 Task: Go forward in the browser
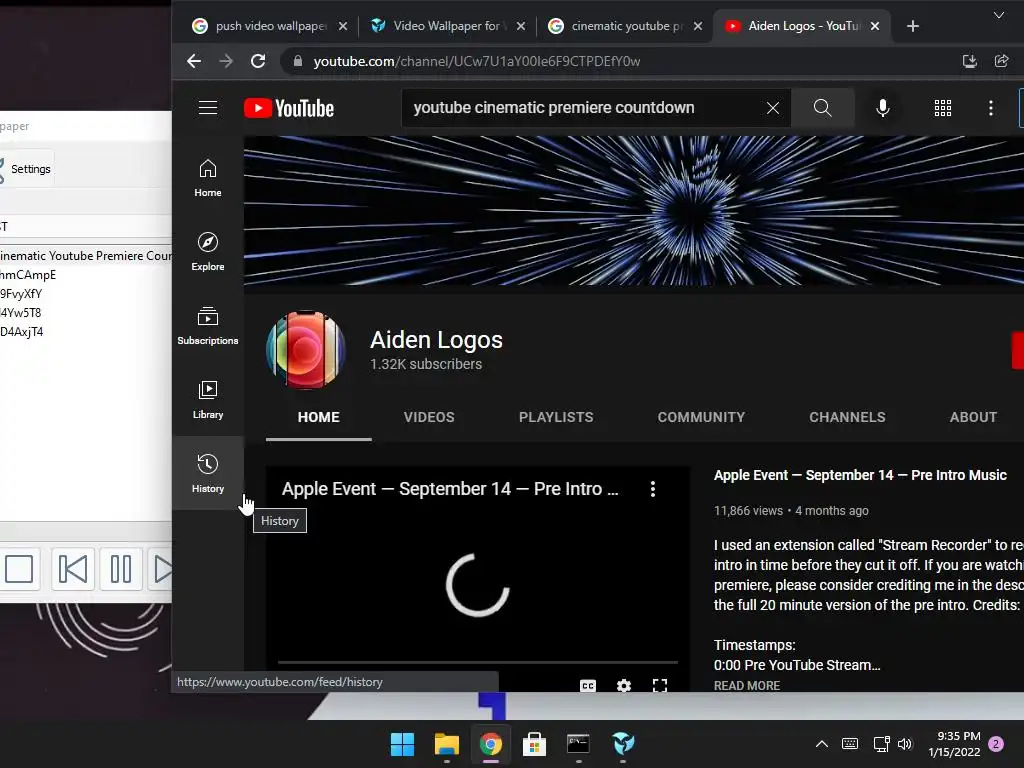(226, 61)
